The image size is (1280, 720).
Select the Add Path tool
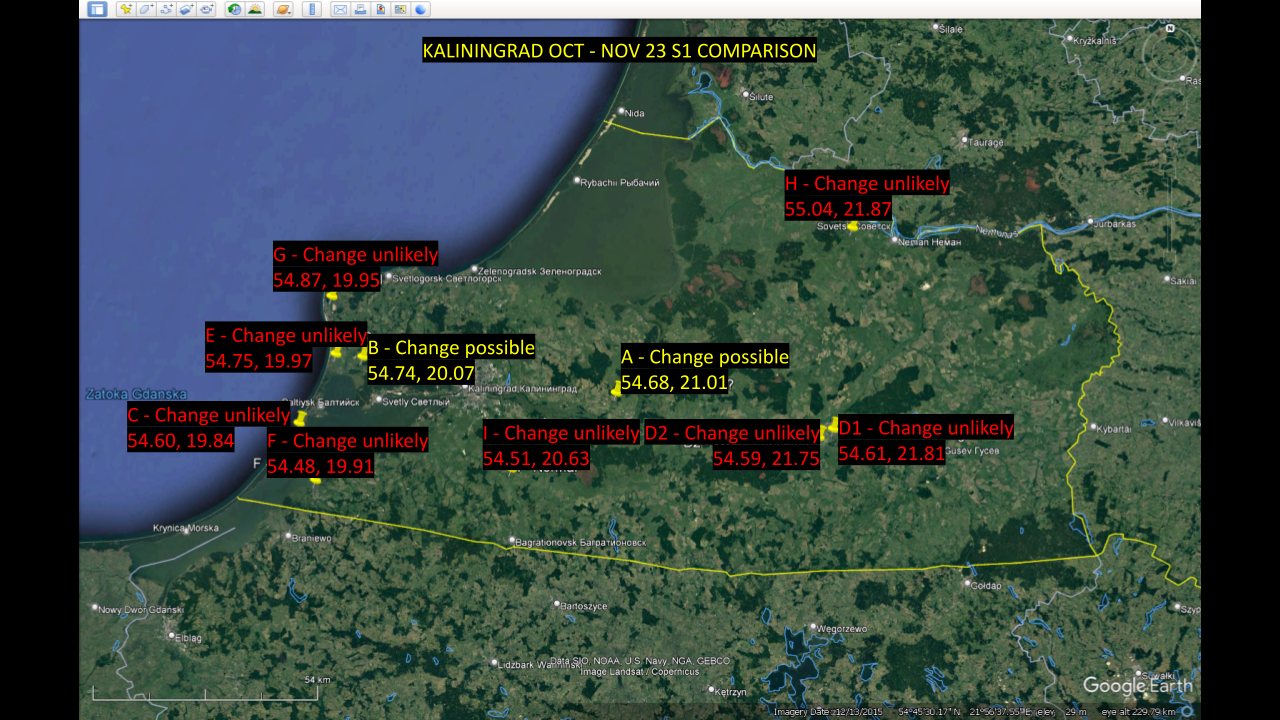[166, 9]
